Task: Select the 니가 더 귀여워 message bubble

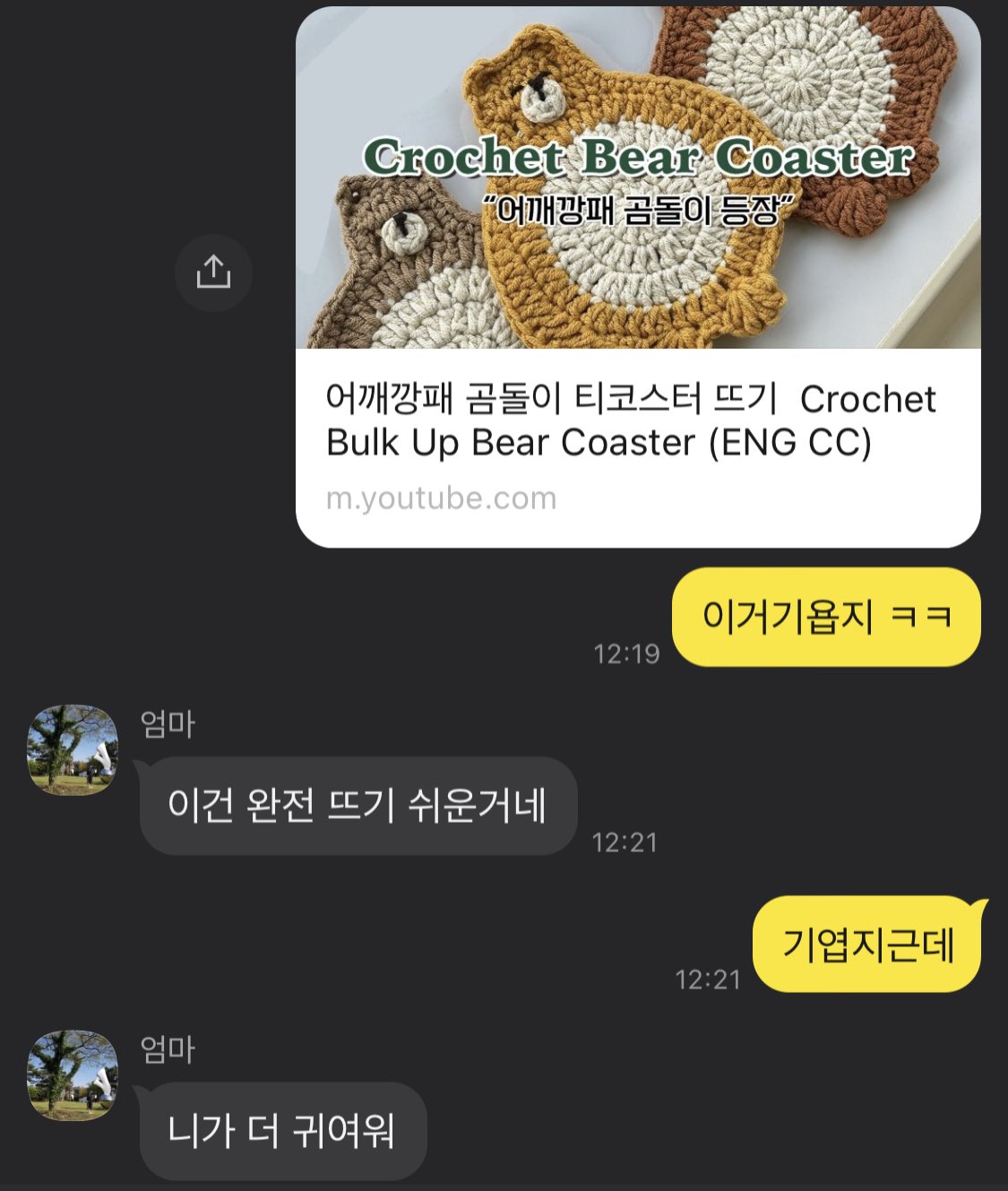Action: click(x=283, y=1131)
